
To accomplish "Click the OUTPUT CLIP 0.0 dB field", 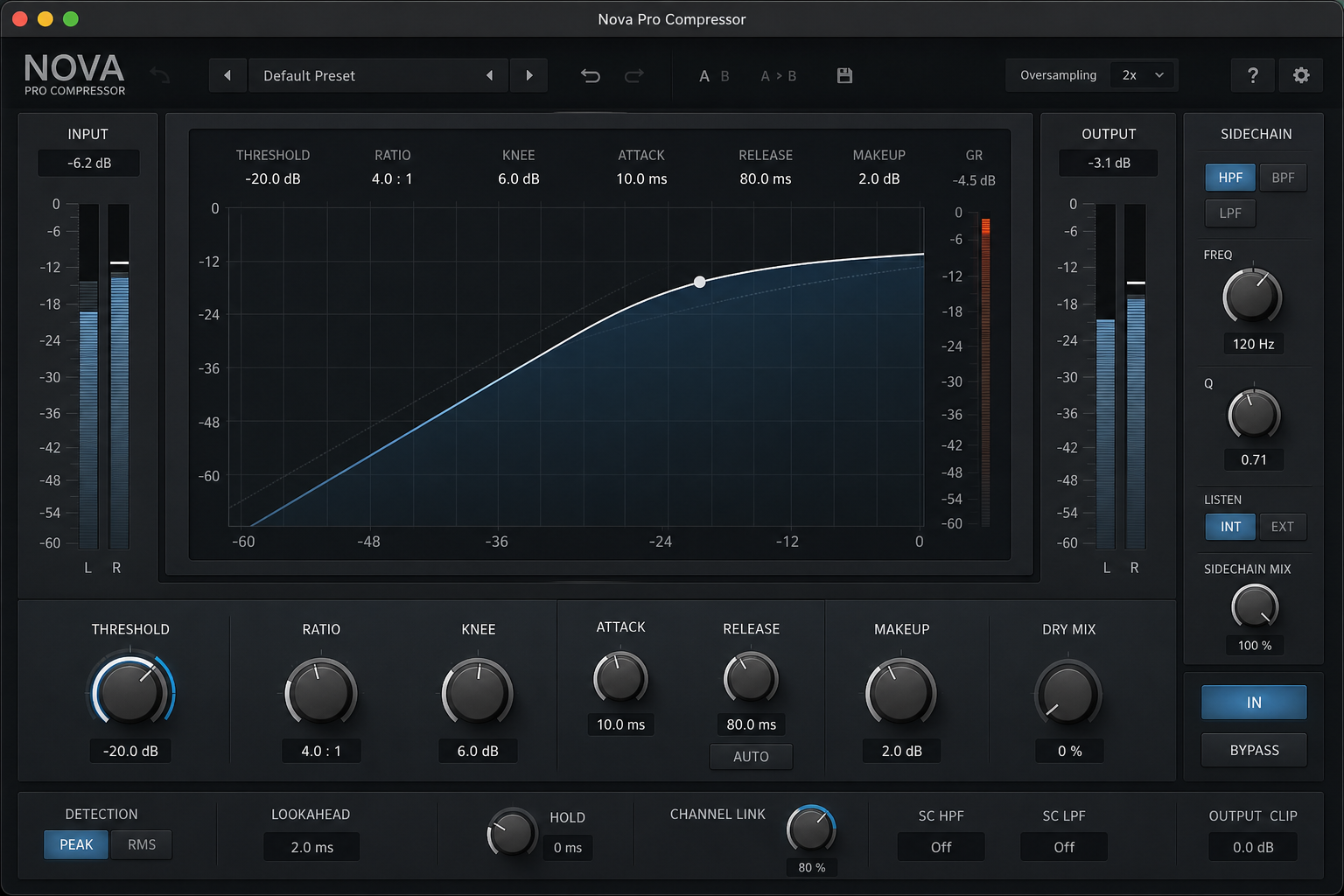I will pyautogui.click(x=1253, y=847).
